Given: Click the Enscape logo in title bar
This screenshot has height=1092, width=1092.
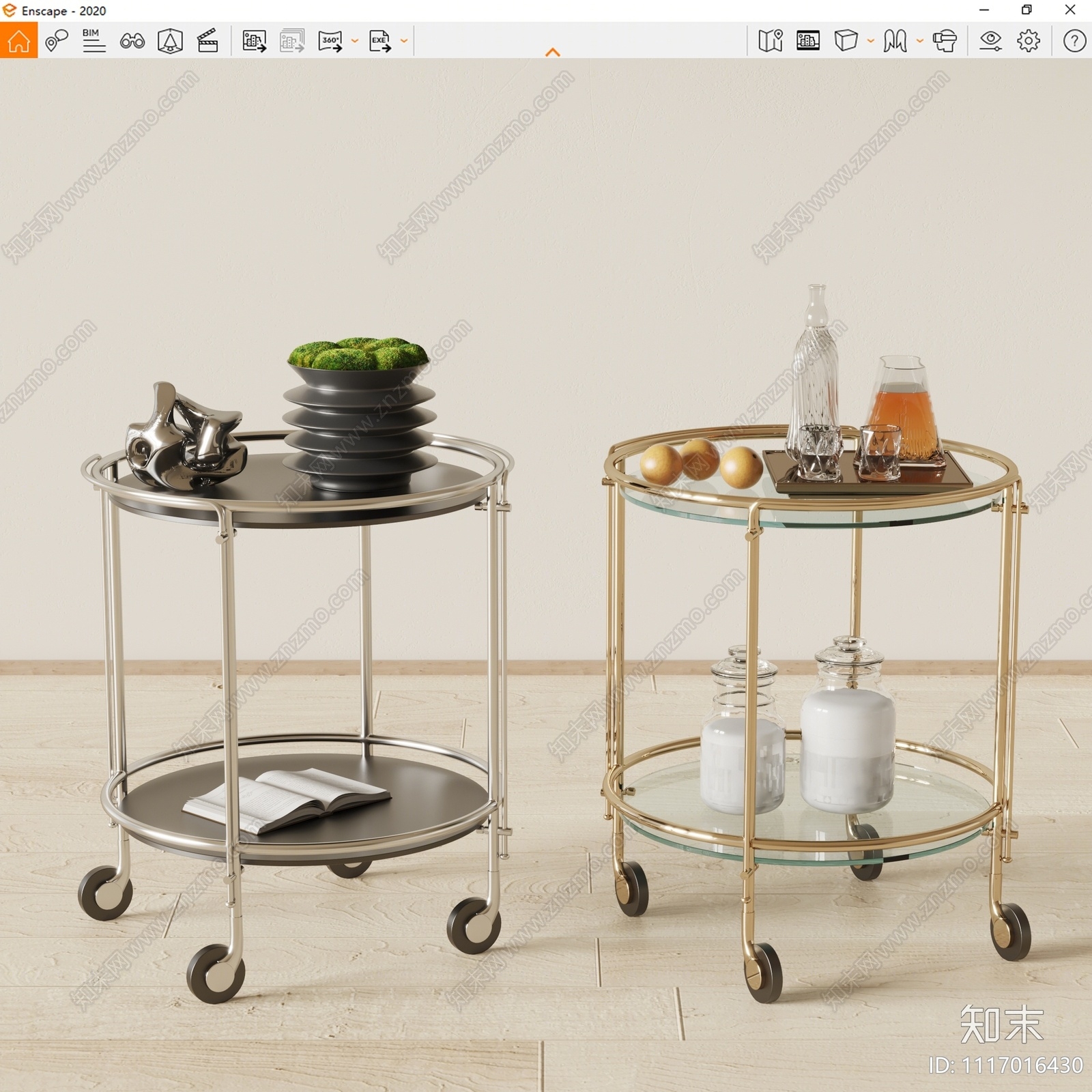Looking at the screenshot, I should 10,10.
